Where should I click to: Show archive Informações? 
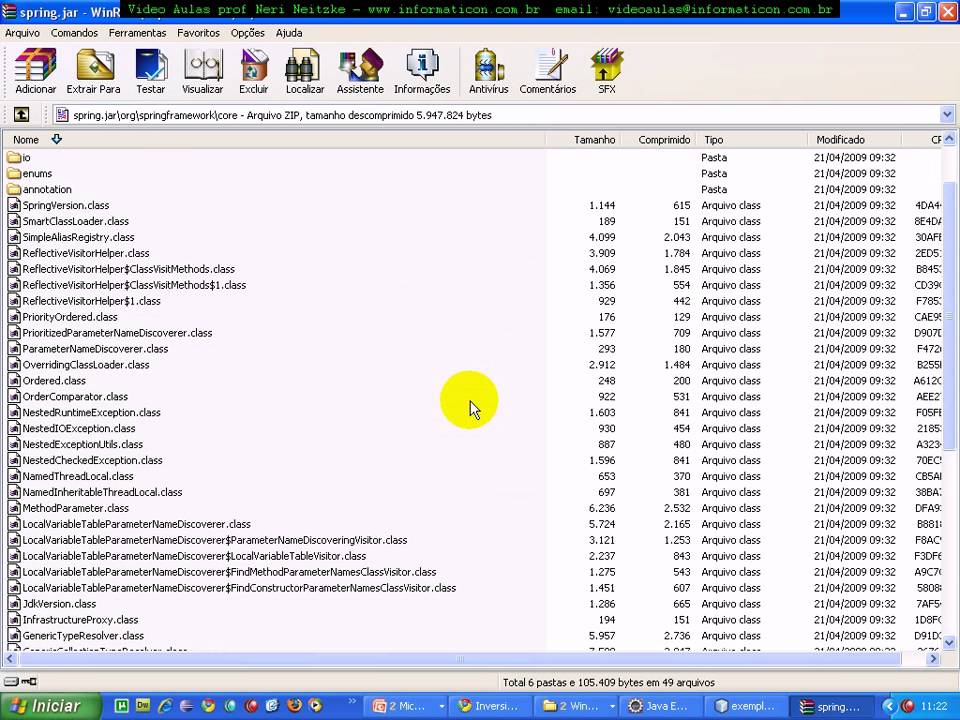[422, 71]
